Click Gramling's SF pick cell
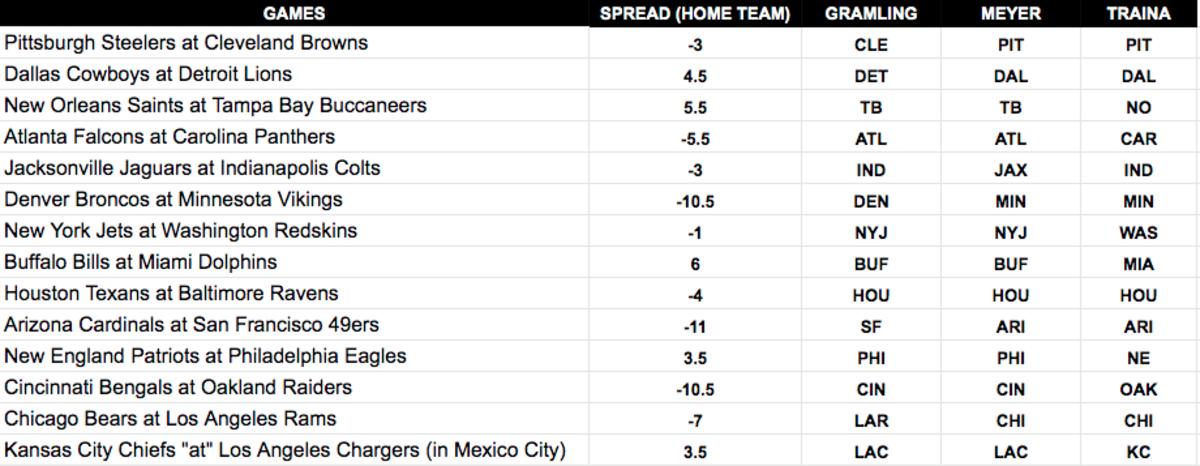 871,326
